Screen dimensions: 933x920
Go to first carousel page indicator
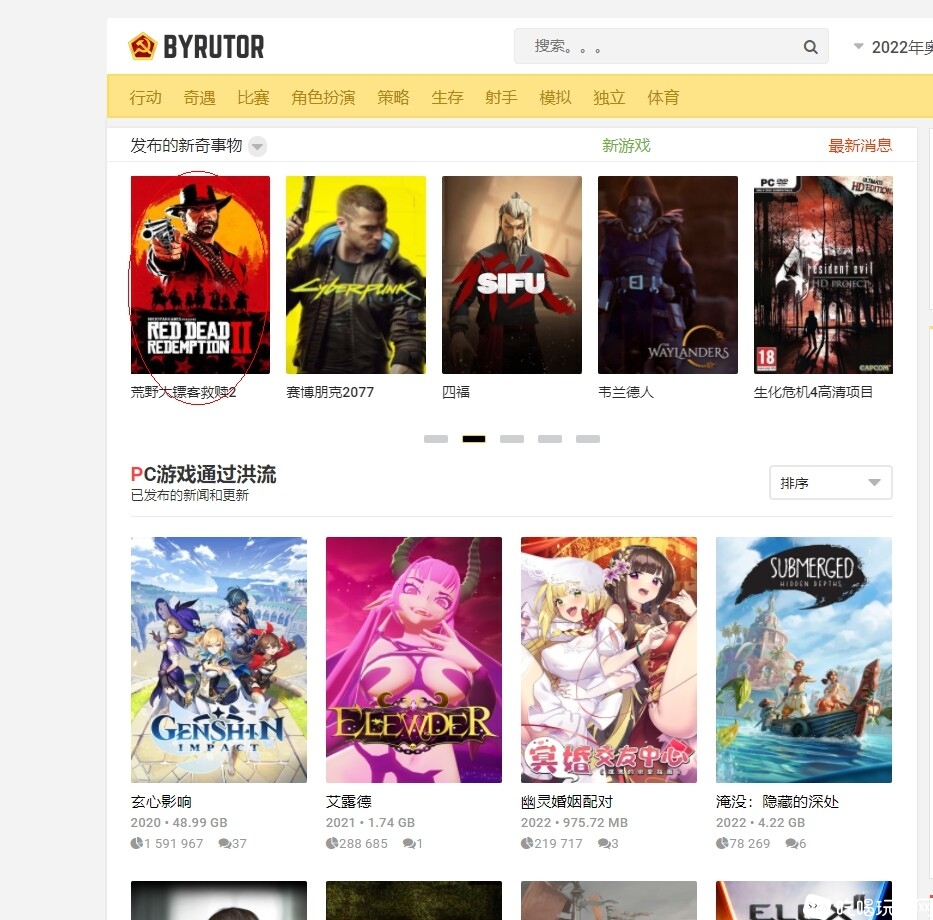436,439
